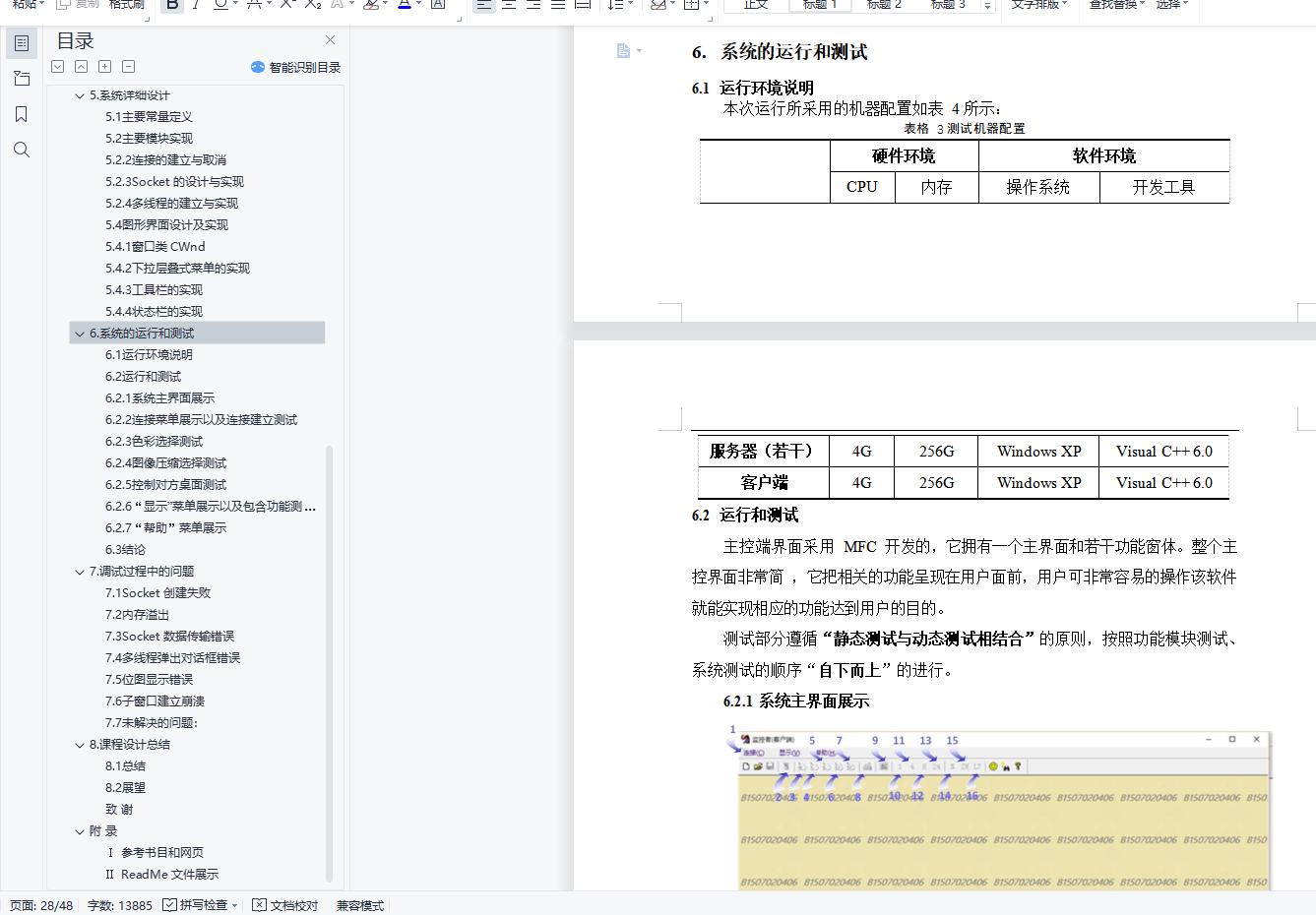Open the font color dropdown arrow

[x=419, y=4]
